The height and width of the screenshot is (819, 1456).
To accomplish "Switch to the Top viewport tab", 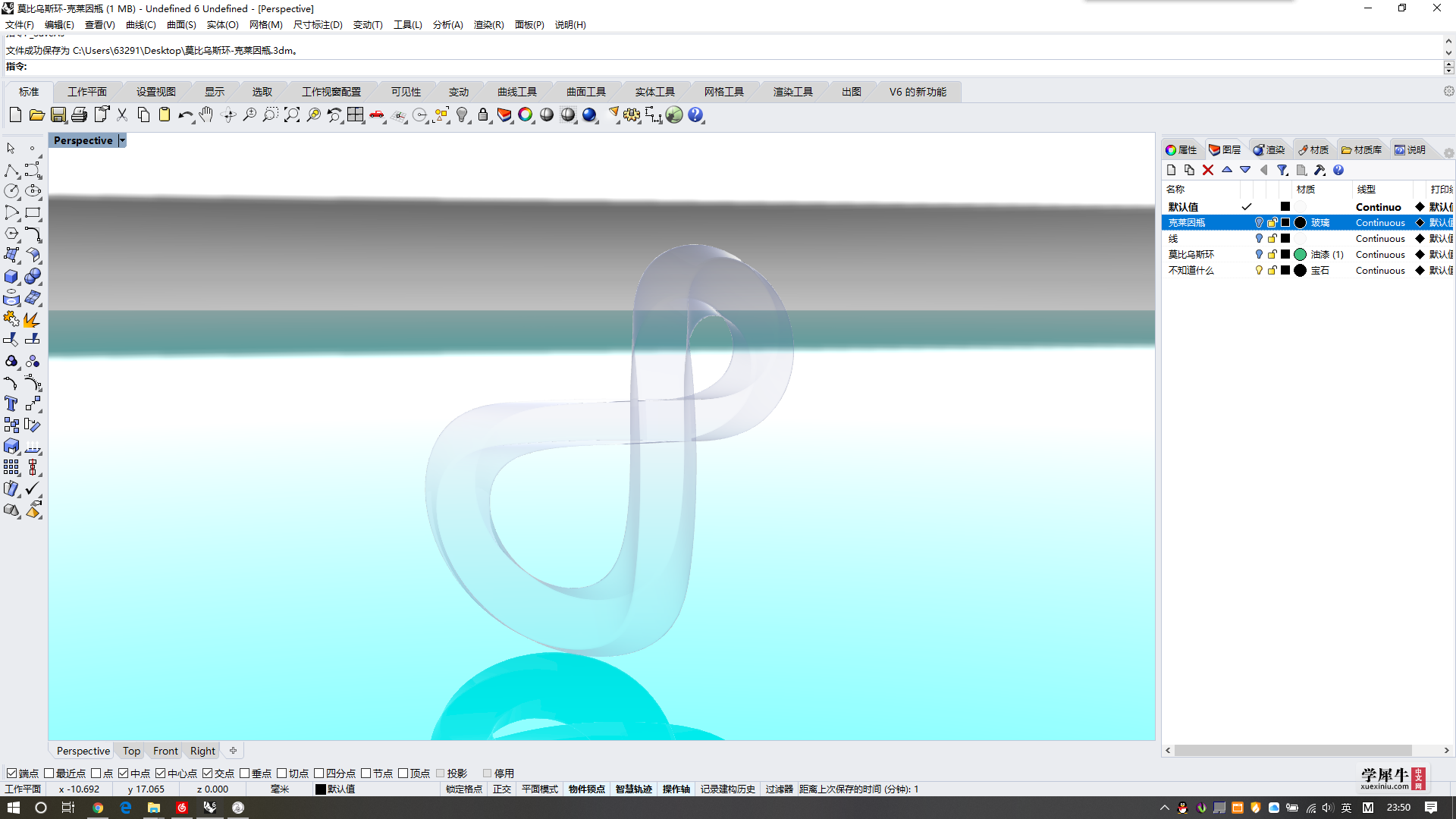I will pyautogui.click(x=131, y=751).
